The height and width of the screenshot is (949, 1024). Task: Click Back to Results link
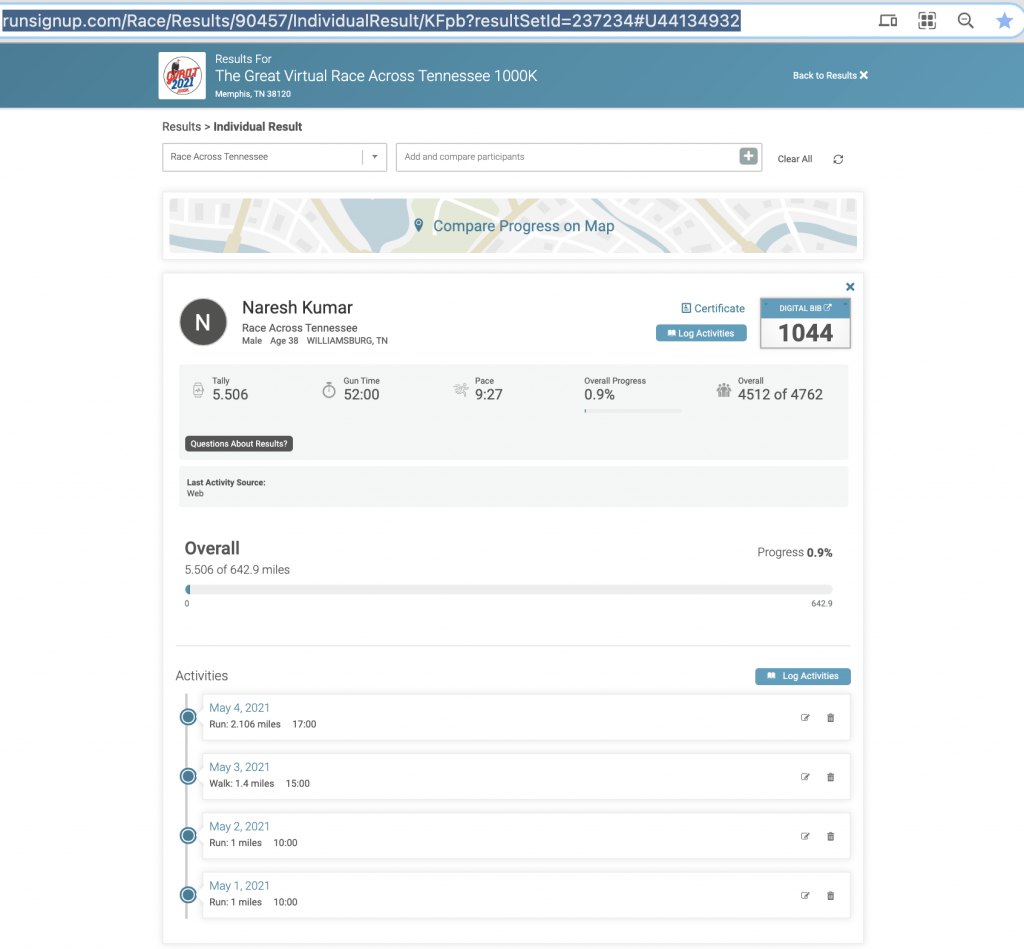pyautogui.click(x=830, y=76)
